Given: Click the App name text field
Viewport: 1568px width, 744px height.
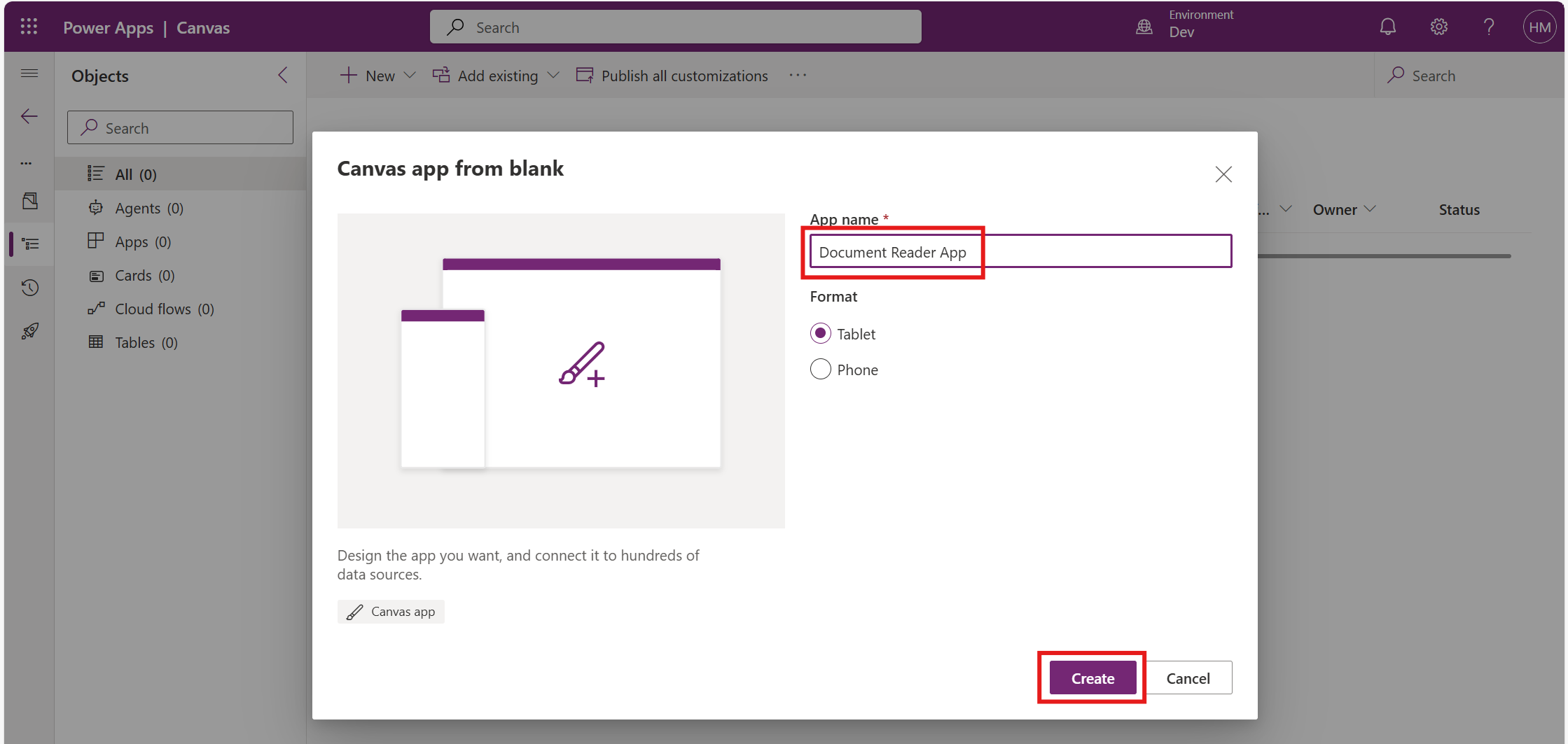Looking at the screenshot, I should 1020,252.
